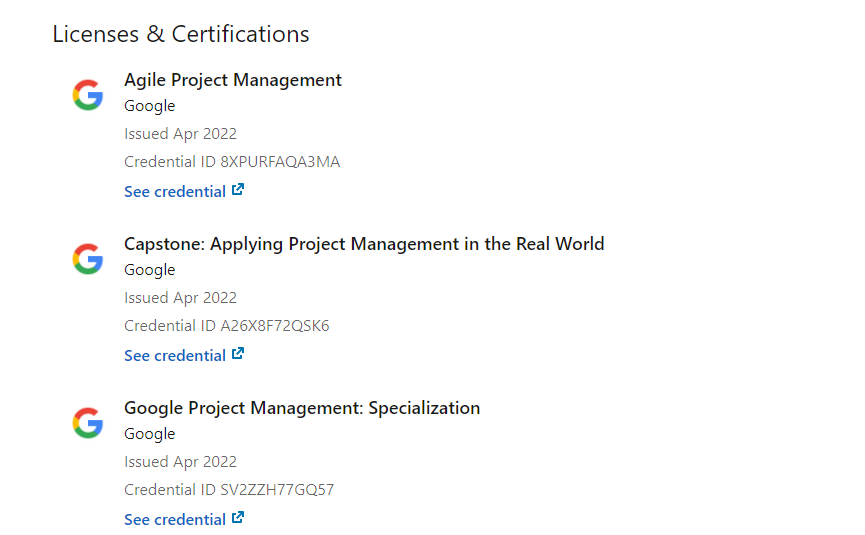865x535 pixels.
Task: Click Issued Apr 2022 under Agile Project Management
Action: tap(180, 134)
